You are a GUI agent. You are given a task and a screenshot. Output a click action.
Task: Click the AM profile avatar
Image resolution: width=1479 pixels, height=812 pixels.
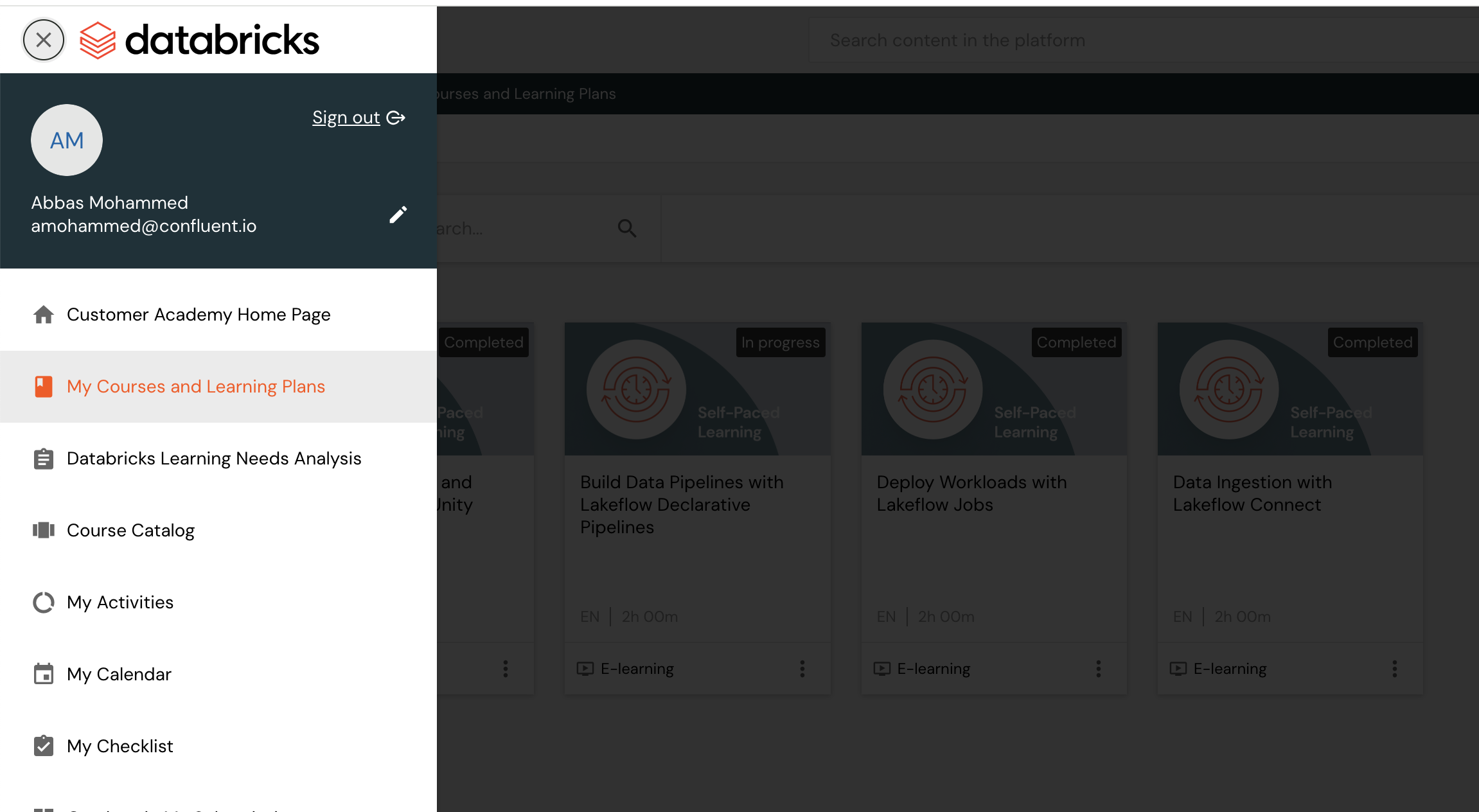tap(67, 140)
